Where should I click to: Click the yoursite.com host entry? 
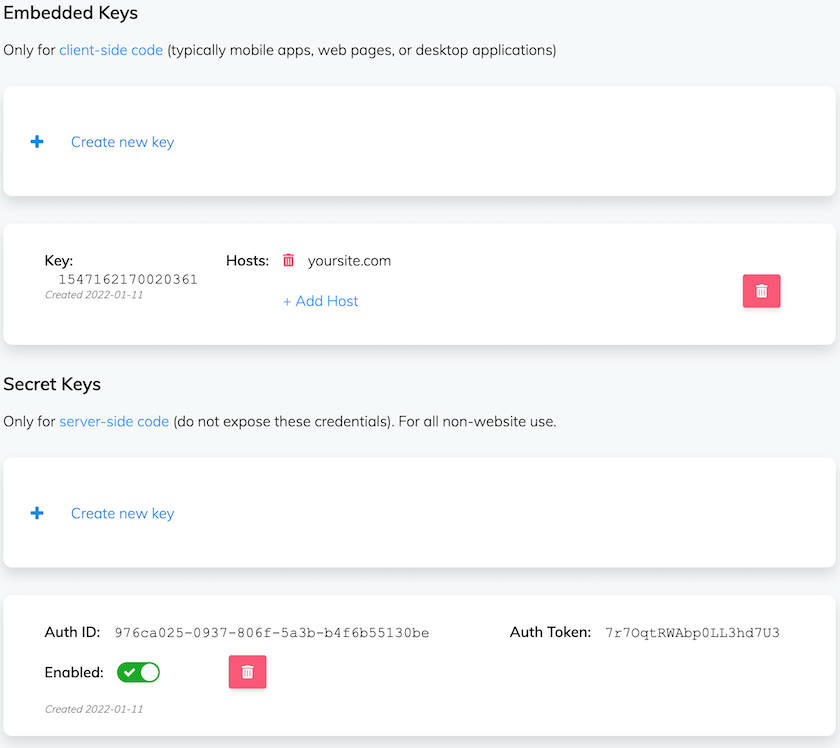(x=349, y=260)
